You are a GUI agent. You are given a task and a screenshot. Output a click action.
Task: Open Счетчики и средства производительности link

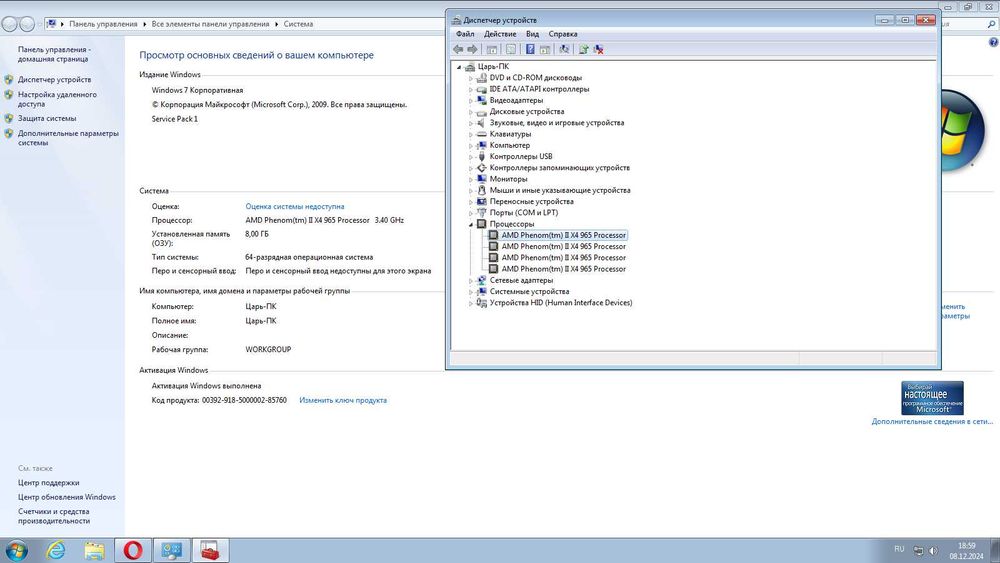coord(54,516)
